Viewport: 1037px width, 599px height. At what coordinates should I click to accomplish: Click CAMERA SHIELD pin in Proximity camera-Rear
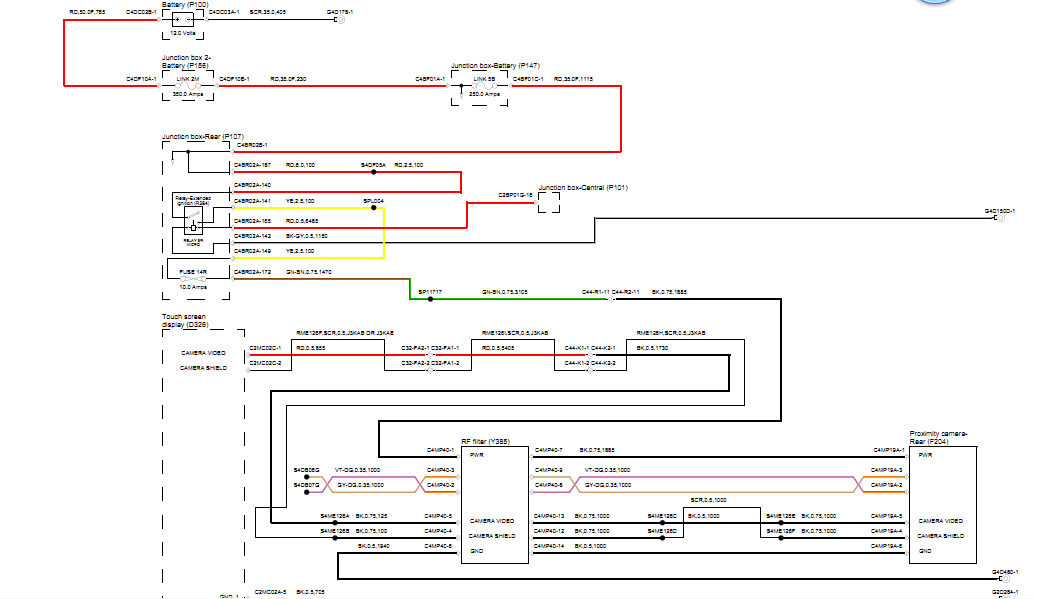(940, 536)
